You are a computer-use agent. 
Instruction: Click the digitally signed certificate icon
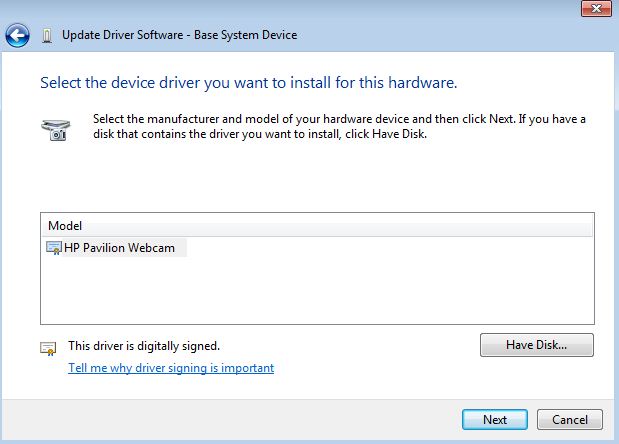pos(48,347)
